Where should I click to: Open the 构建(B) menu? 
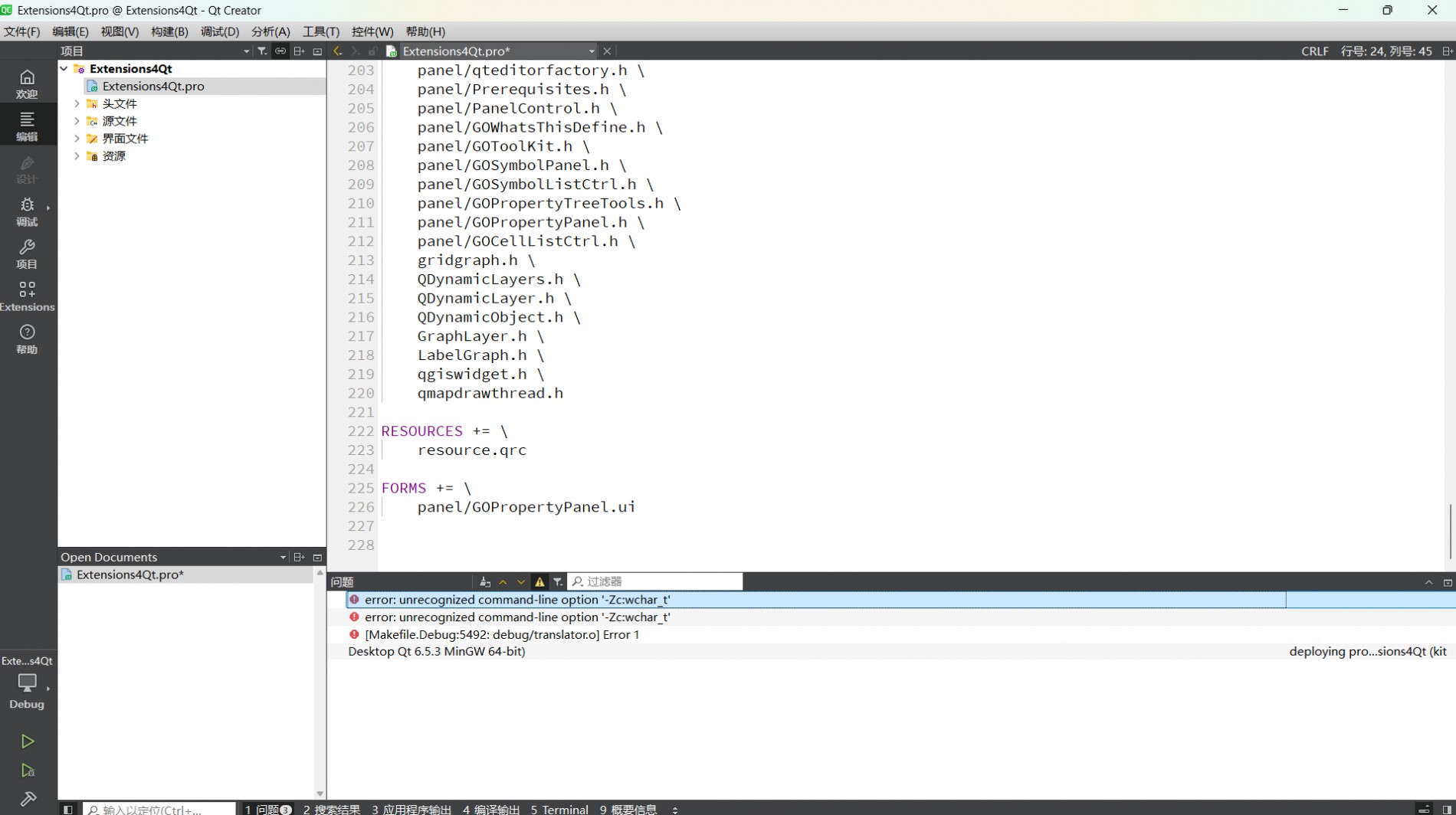click(169, 31)
